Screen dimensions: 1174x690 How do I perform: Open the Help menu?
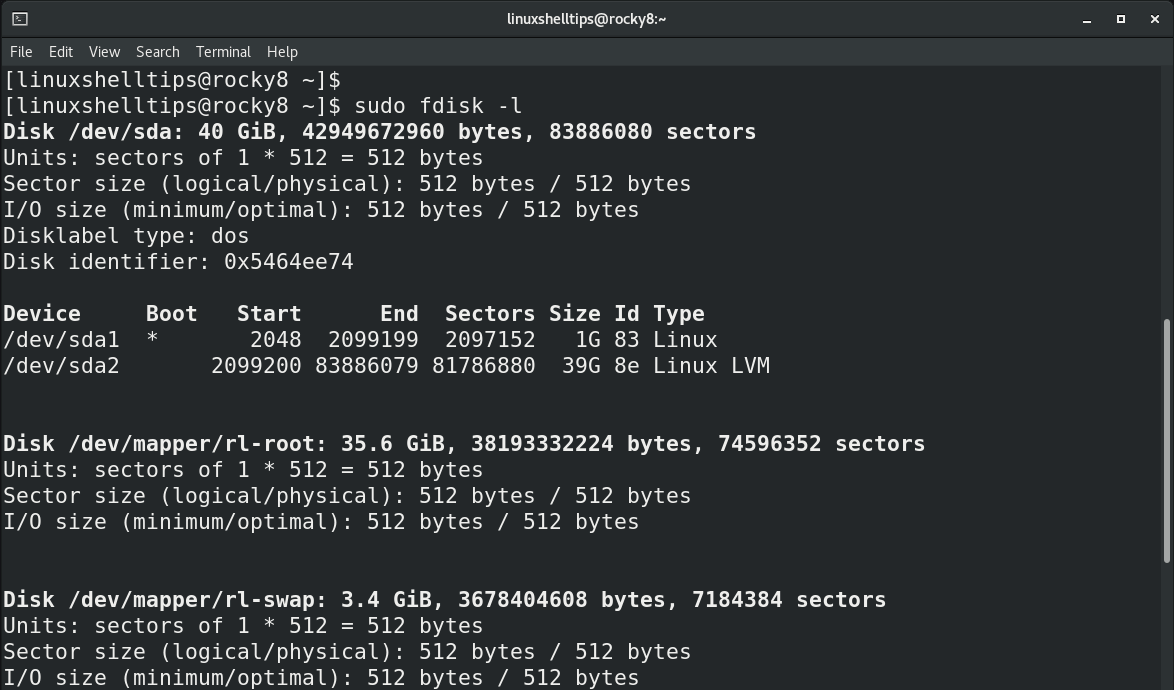pyautogui.click(x=282, y=52)
